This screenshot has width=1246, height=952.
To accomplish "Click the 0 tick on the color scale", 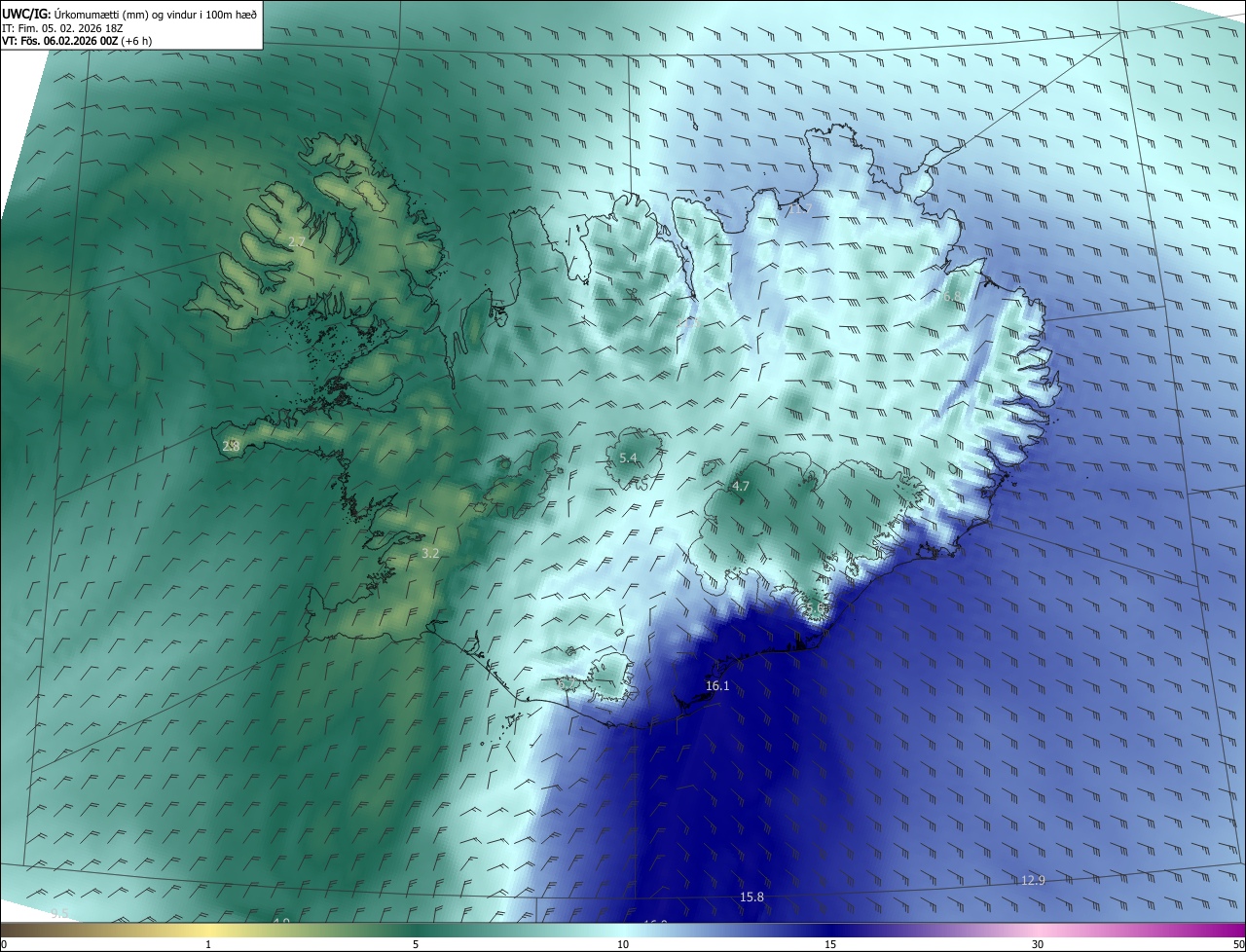I will [4, 944].
